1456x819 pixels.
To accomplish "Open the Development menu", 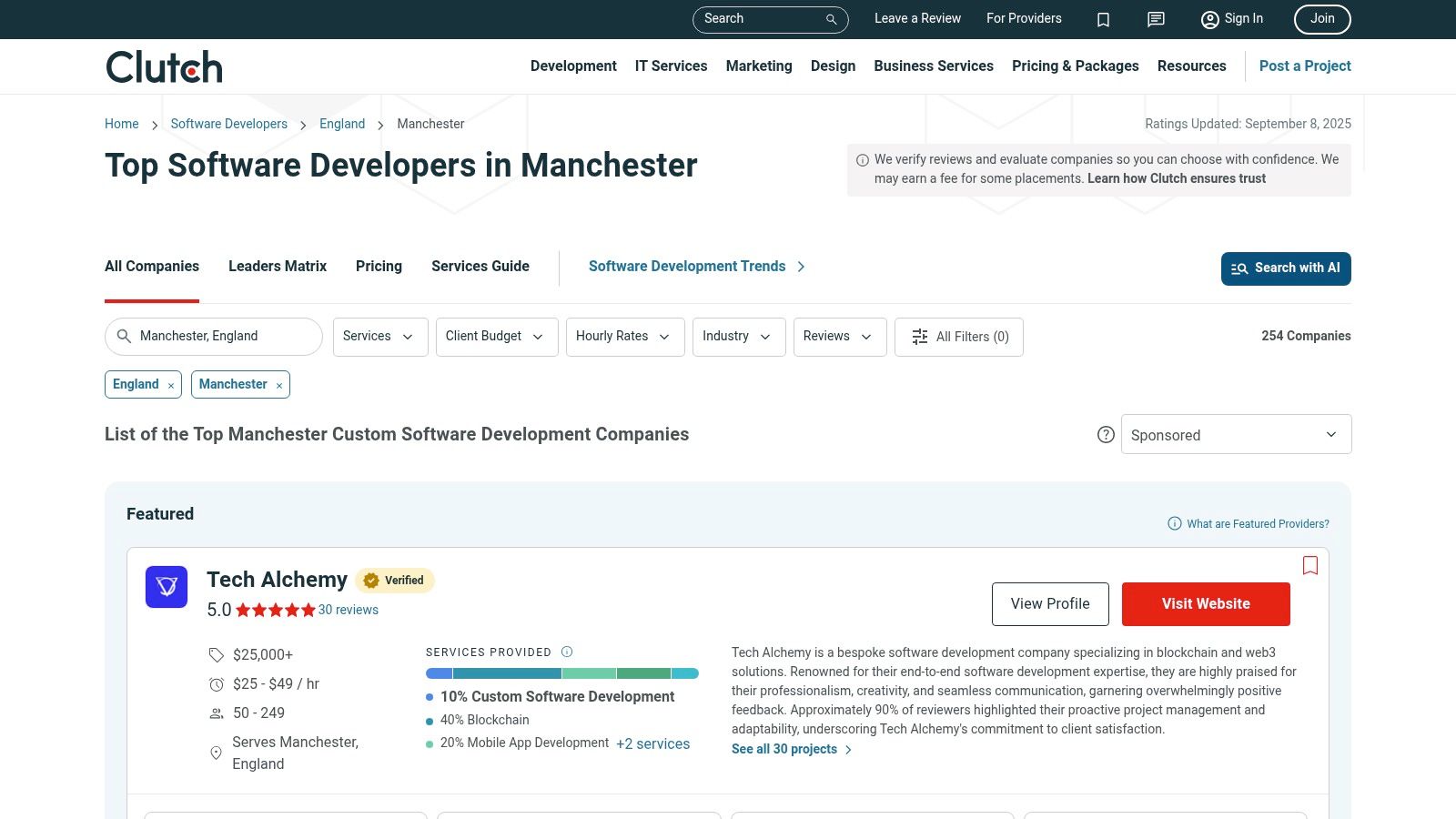I will pyautogui.click(x=573, y=66).
